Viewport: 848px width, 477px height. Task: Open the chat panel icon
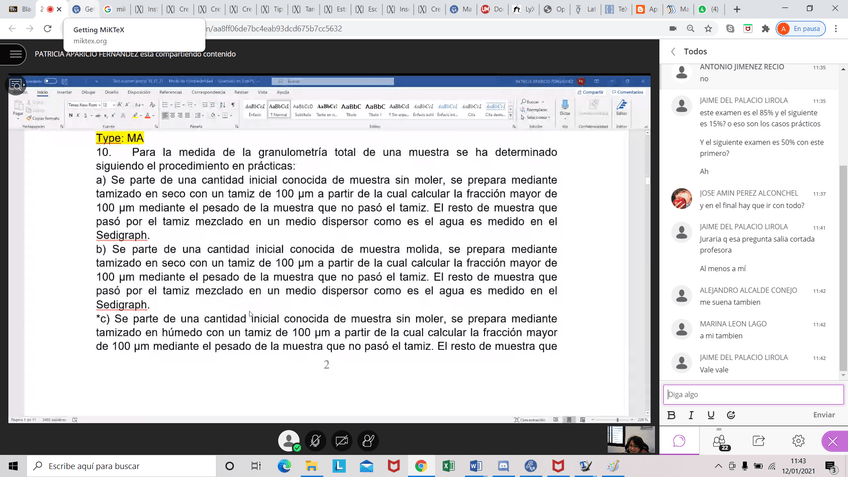pyautogui.click(x=679, y=441)
